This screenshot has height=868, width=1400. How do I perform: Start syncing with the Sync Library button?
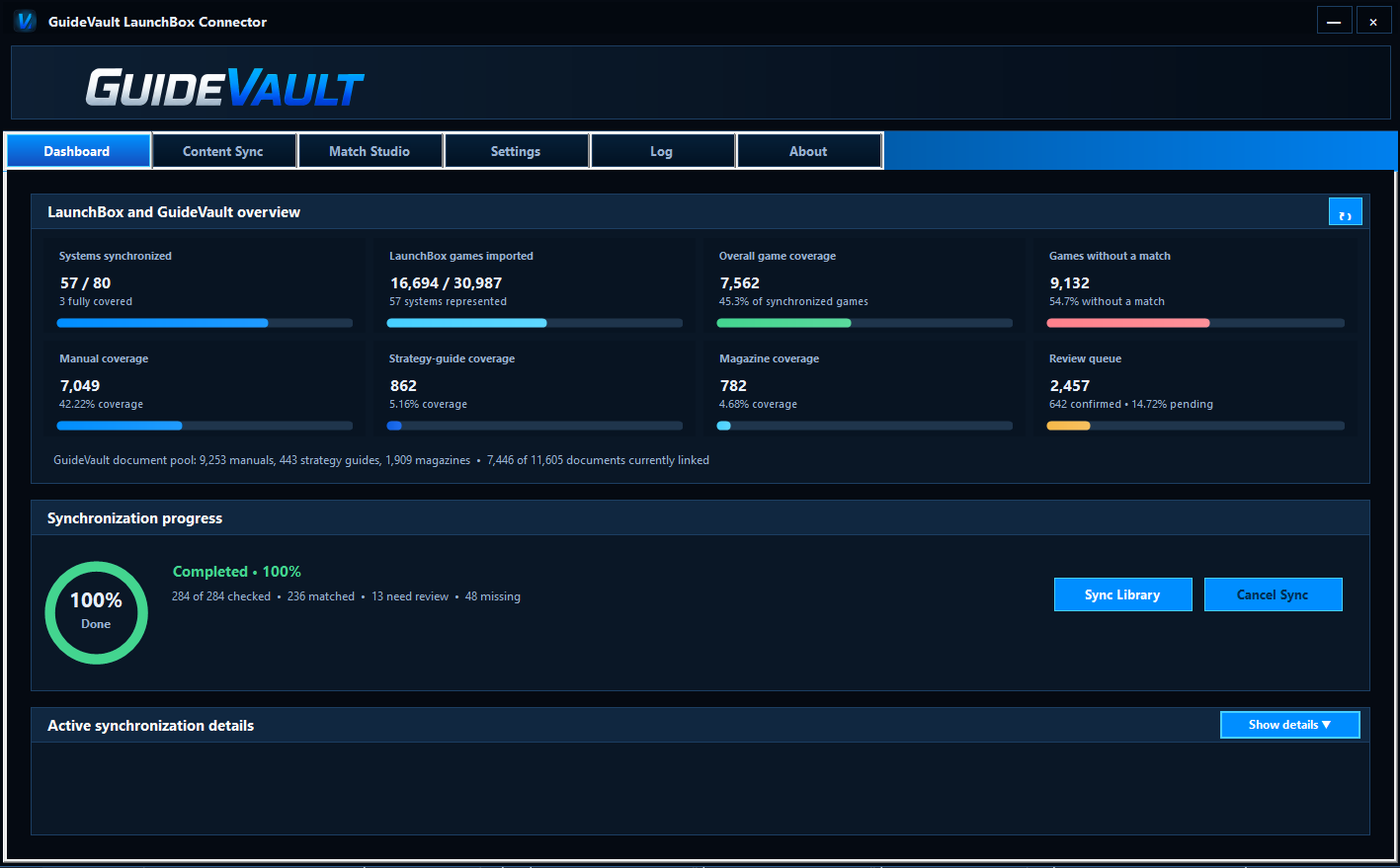[x=1122, y=594]
